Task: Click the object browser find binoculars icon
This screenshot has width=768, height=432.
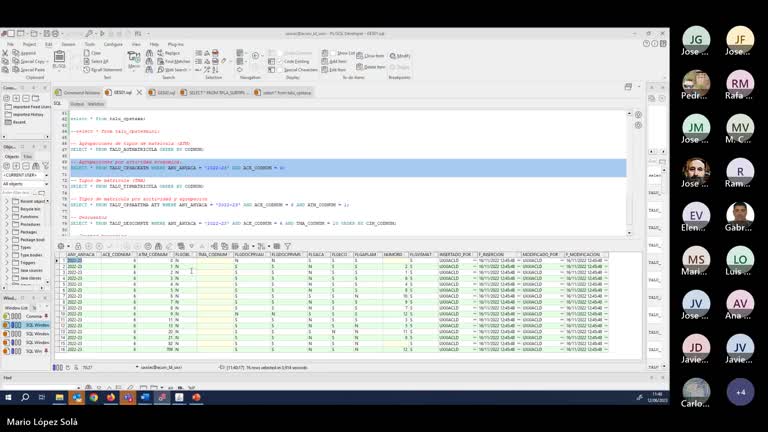Action: click(x=36, y=166)
